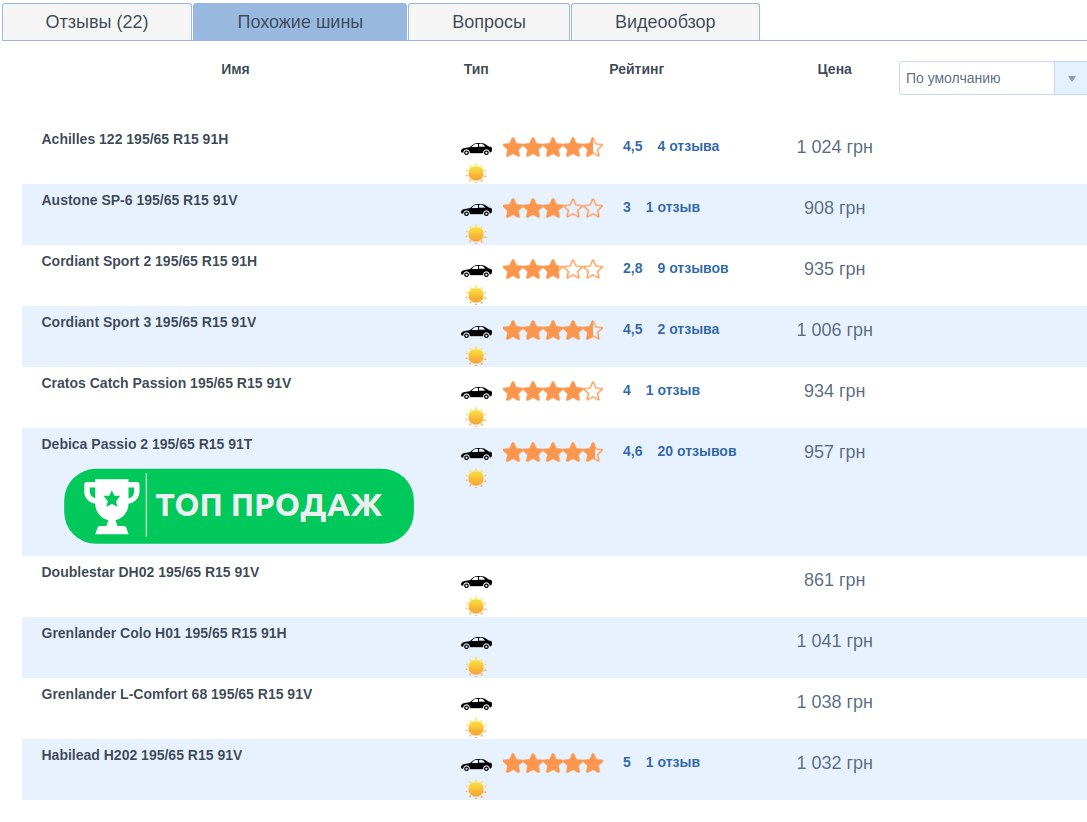Open the 20 отзывов link
Viewport: 1087px width, 822px height.
pyautogui.click(x=697, y=451)
